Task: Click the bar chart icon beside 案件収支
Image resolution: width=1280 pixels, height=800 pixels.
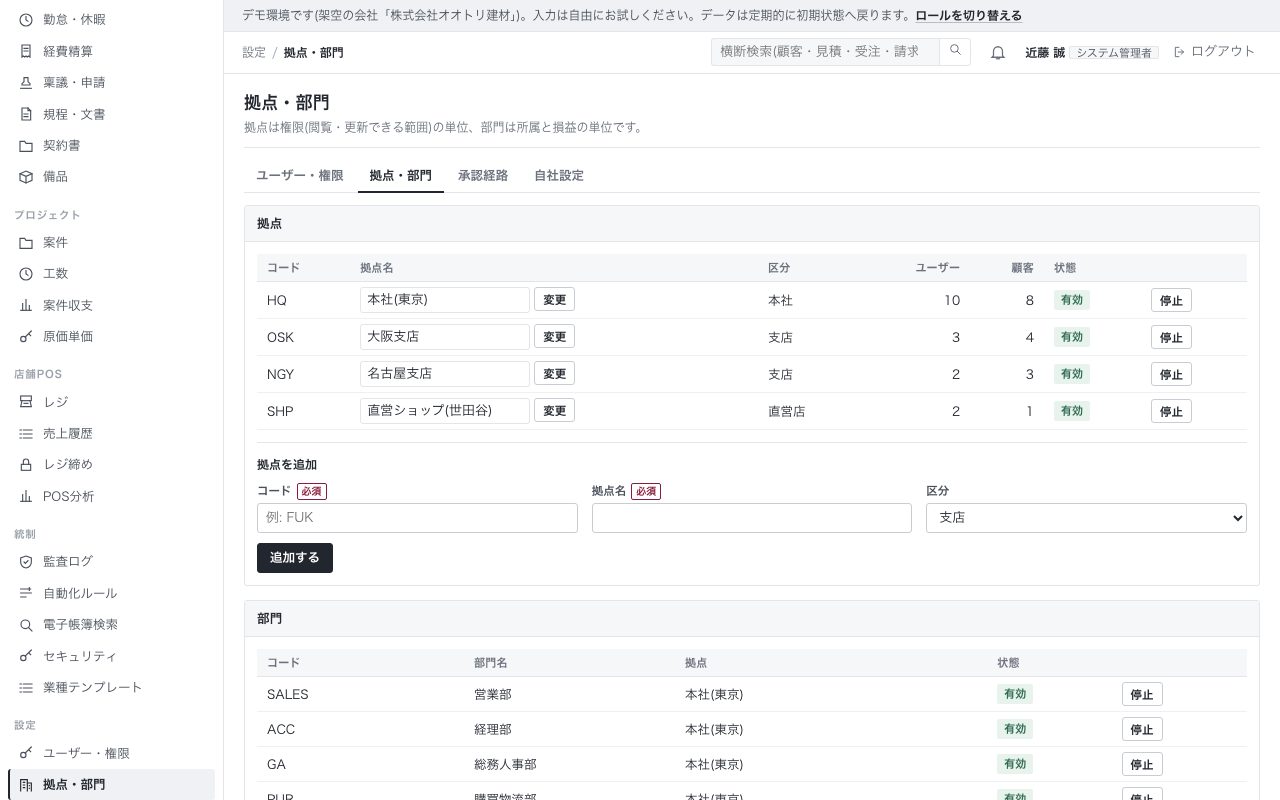Action: (x=26, y=305)
